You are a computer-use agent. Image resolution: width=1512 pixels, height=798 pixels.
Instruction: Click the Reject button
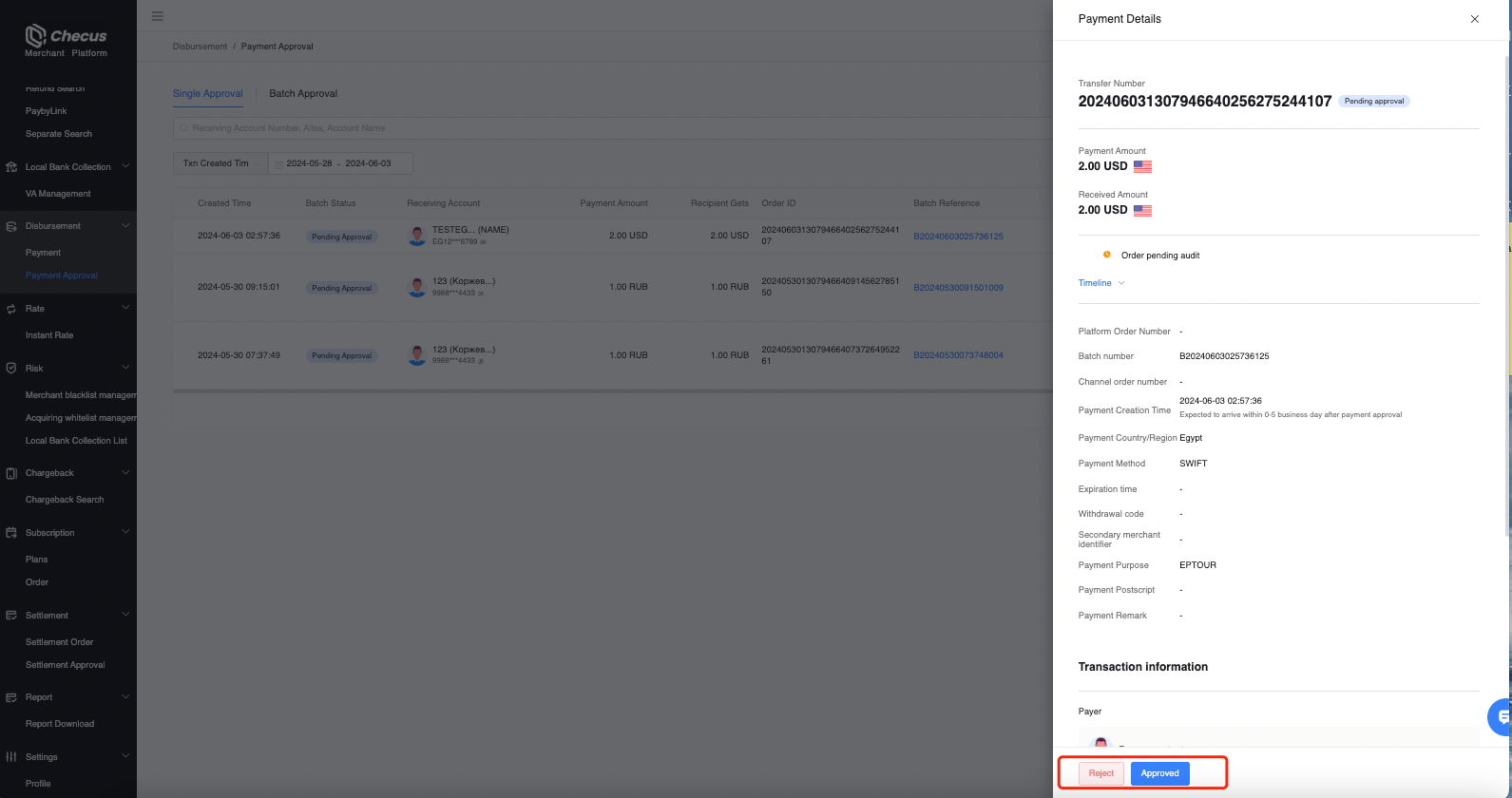tap(1101, 773)
